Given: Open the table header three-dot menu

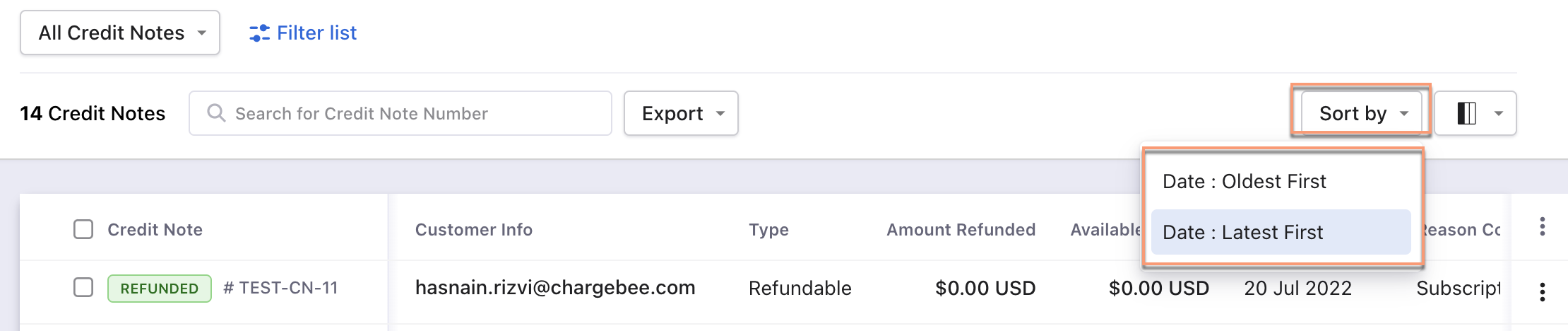Looking at the screenshot, I should [1542, 226].
